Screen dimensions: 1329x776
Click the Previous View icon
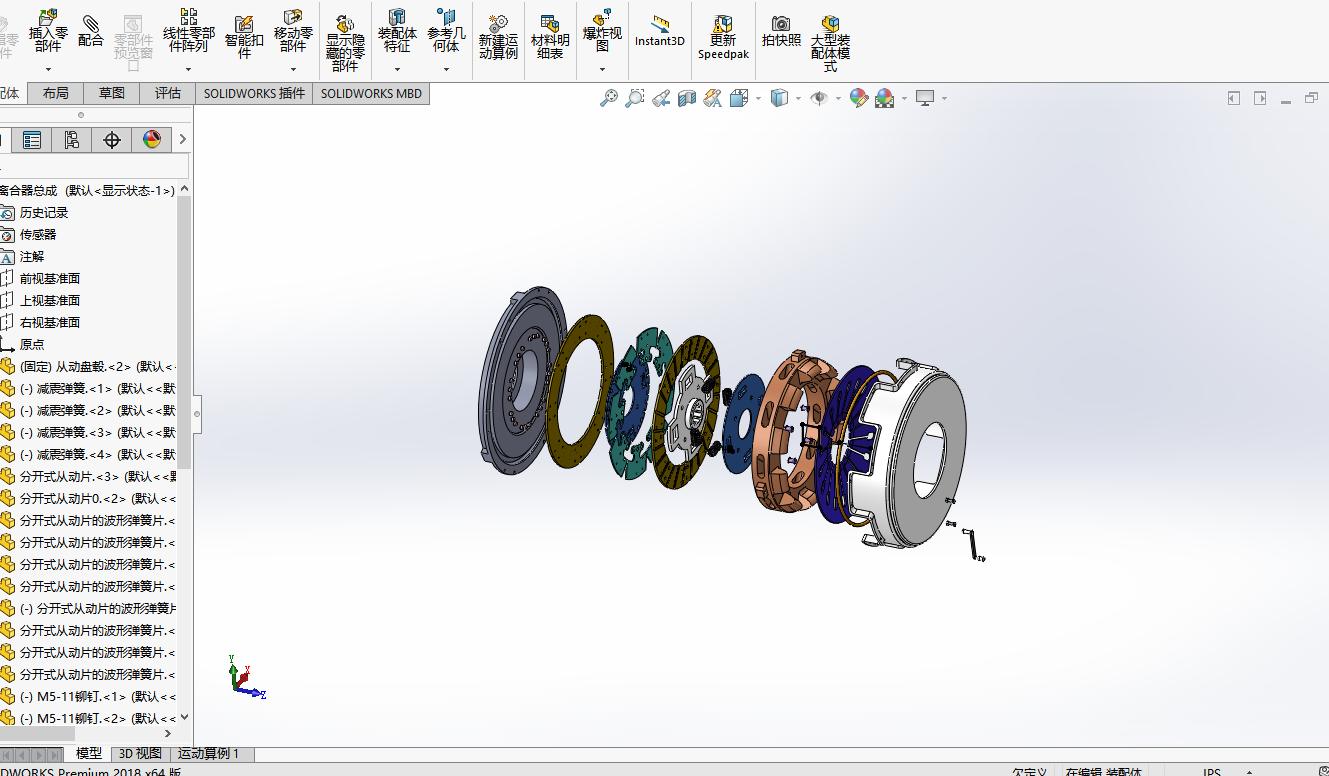pyautogui.click(x=660, y=98)
